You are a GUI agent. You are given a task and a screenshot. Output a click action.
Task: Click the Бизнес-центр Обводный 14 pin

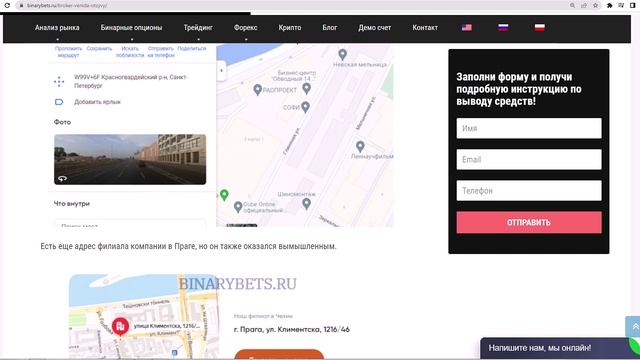[307, 88]
